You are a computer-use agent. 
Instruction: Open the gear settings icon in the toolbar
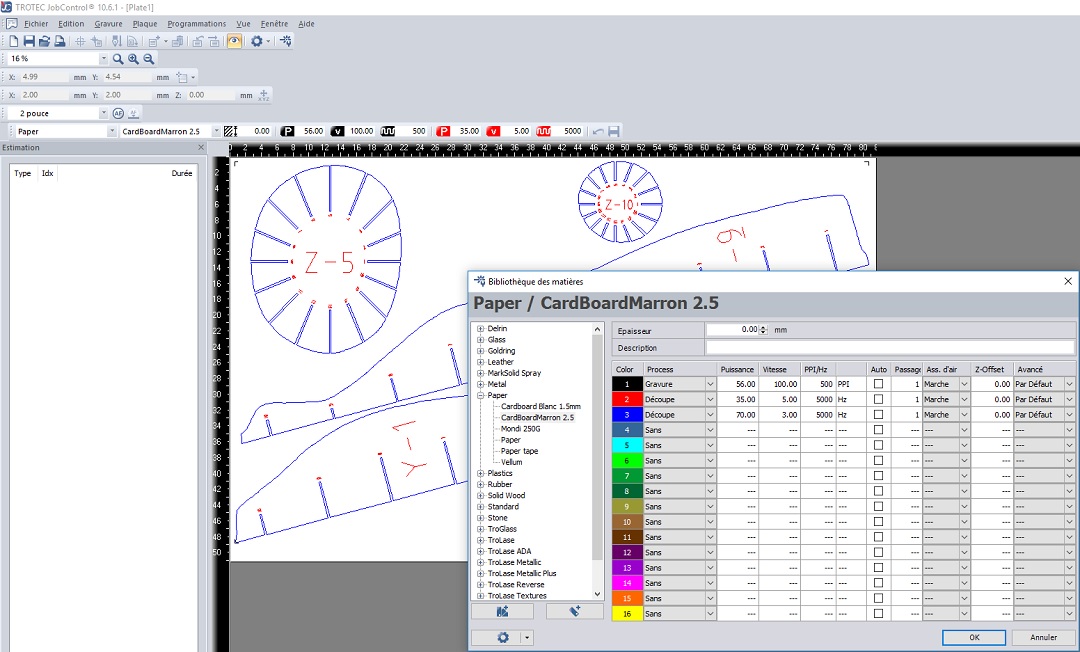[x=256, y=41]
